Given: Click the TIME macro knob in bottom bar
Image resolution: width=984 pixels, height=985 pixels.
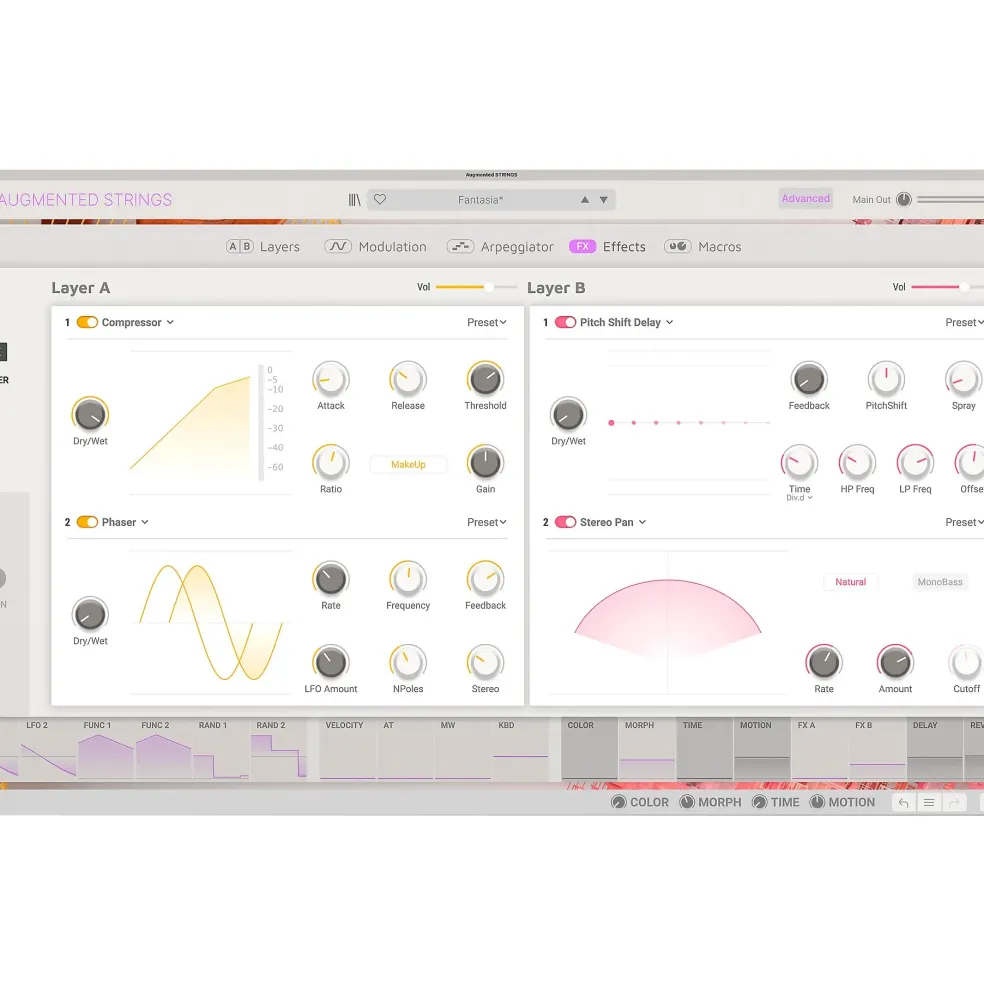Looking at the screenshot, I should (x=760, y=802).
